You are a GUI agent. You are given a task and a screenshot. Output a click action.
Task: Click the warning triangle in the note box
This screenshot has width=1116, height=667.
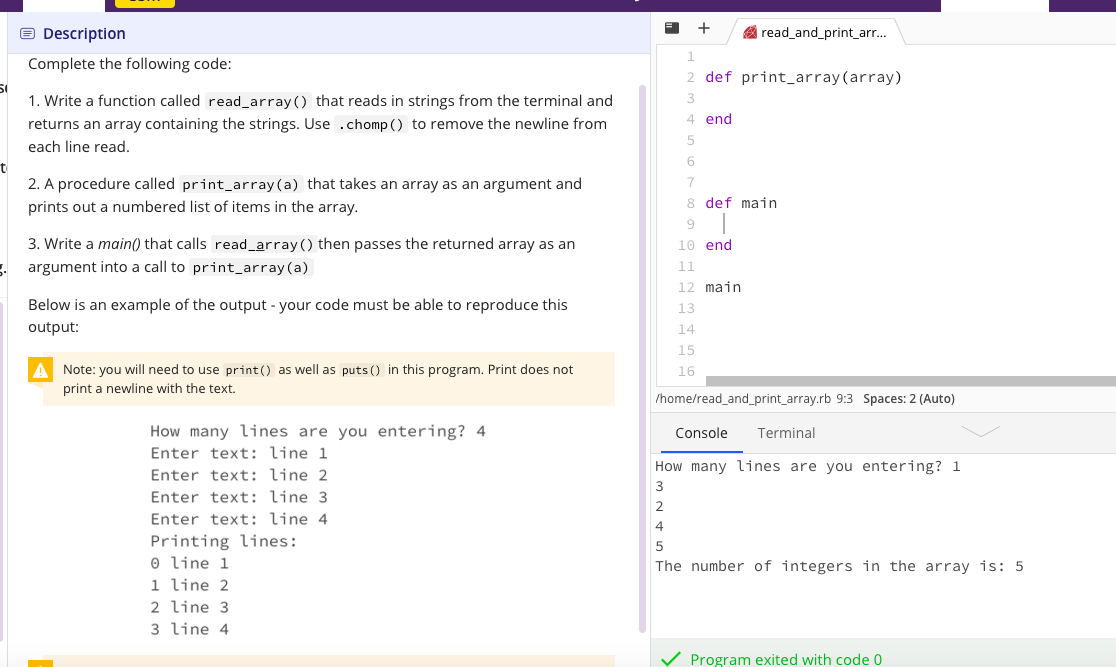(x=39, y=369)
